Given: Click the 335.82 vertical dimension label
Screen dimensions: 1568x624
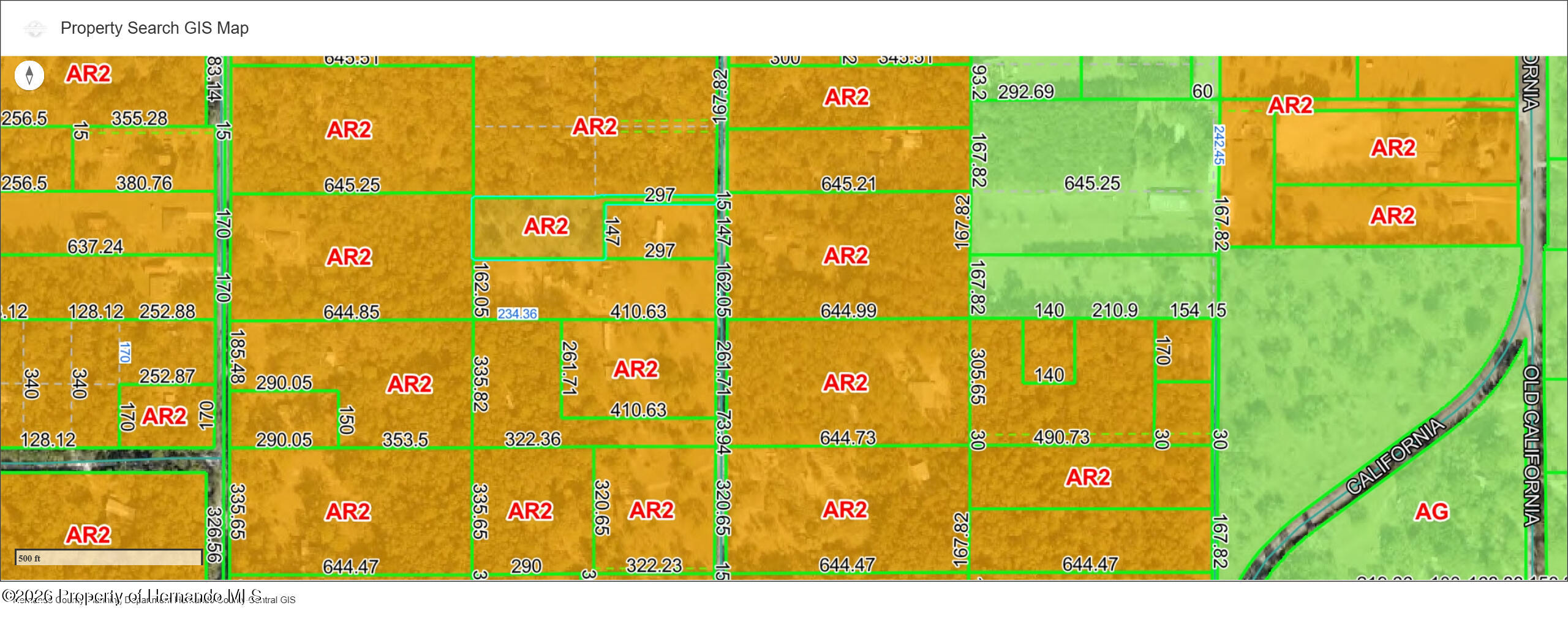Looking at the screenshot, I should point(481,384).
